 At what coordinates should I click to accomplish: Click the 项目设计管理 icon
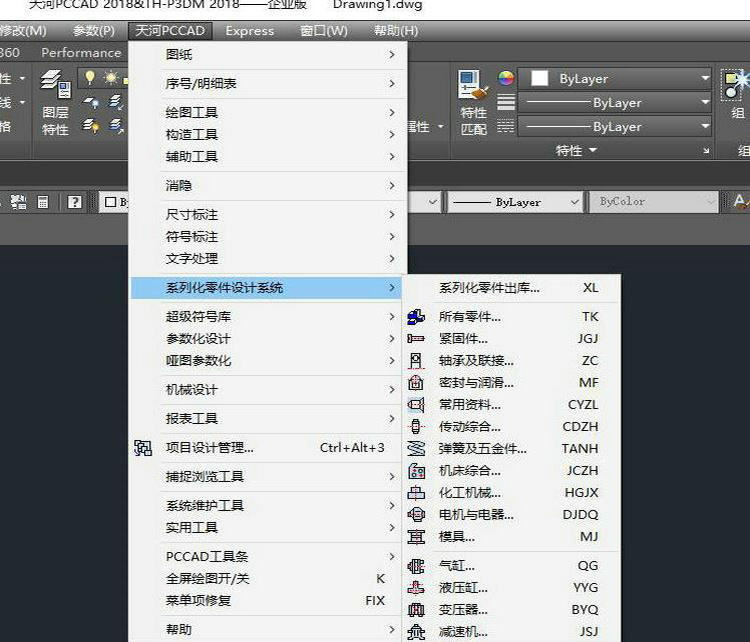click(143, 448)
